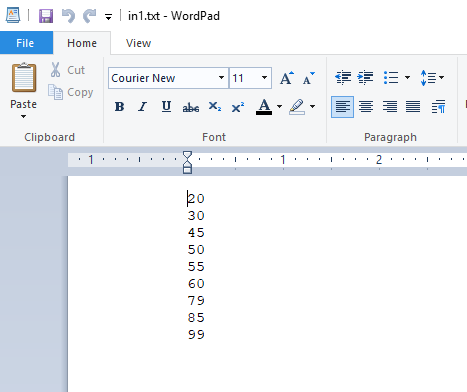The width and height of the screenshot is (467, 392).
Task: Click the line containing 45
Action: [196, 233]
